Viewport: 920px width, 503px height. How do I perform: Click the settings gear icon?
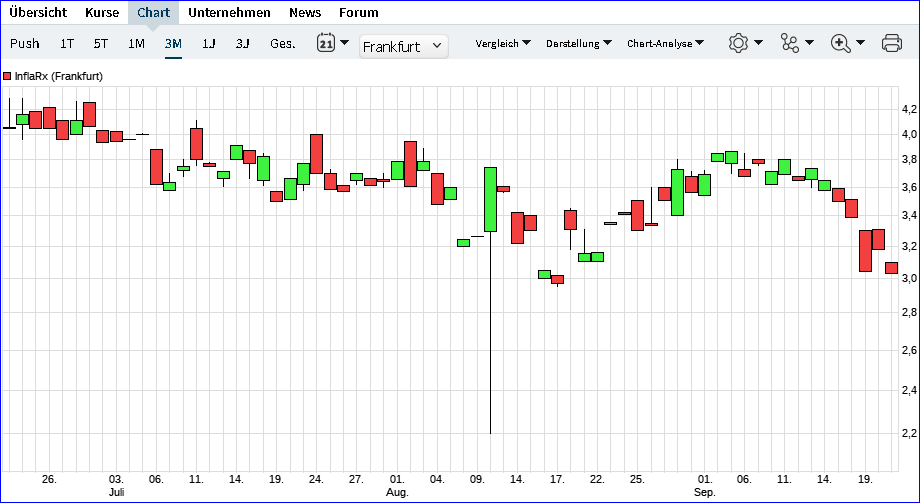point(739,43)
